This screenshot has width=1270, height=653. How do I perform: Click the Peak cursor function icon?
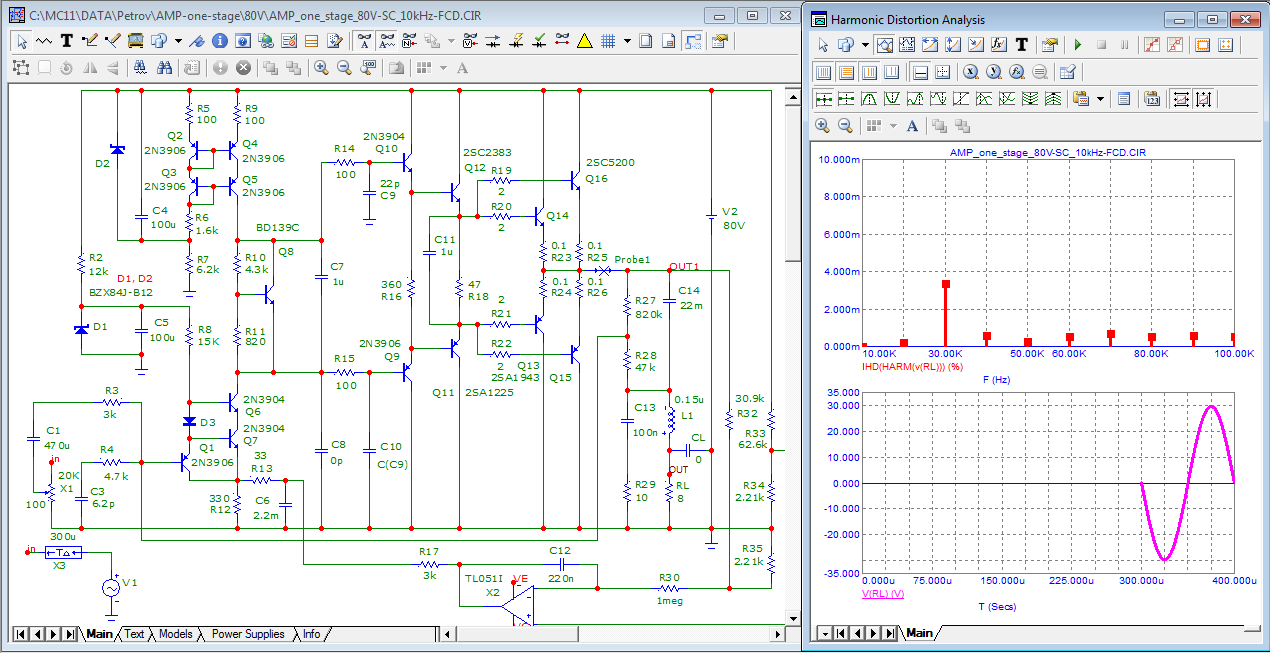pyautogui.click(x=870, y=99)
